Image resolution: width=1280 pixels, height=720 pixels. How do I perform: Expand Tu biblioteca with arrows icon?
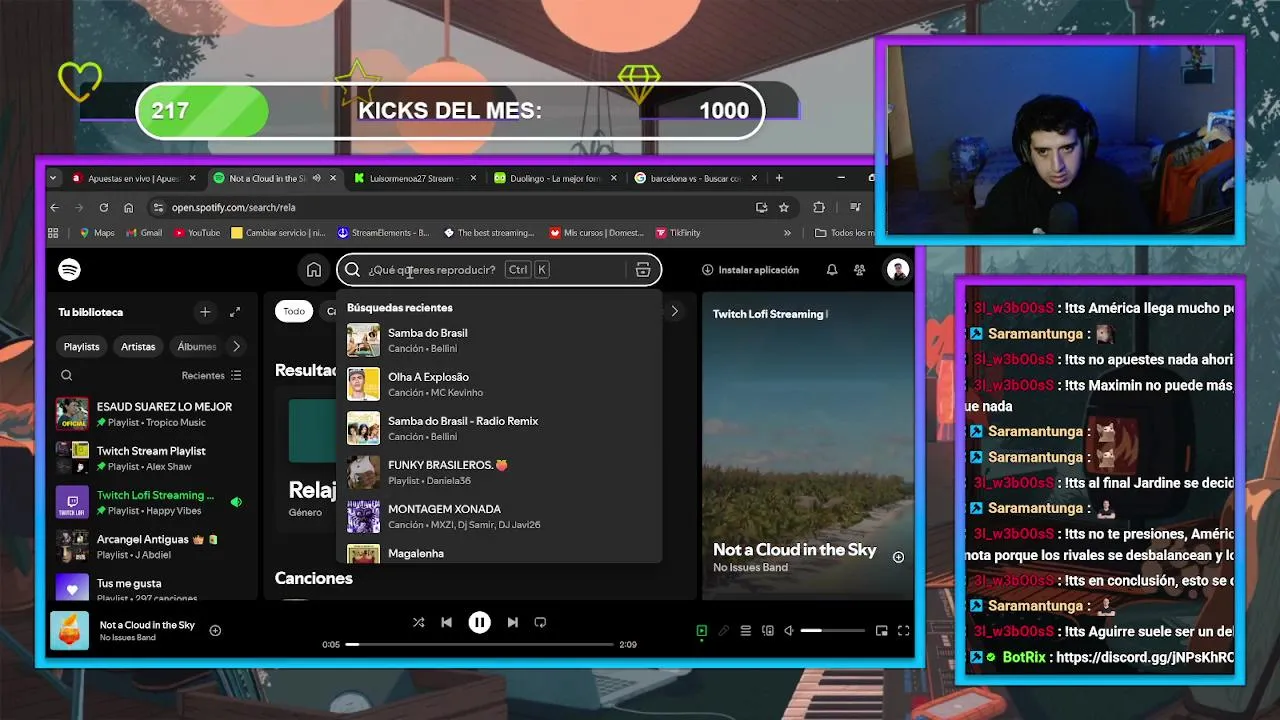[235, 312]
